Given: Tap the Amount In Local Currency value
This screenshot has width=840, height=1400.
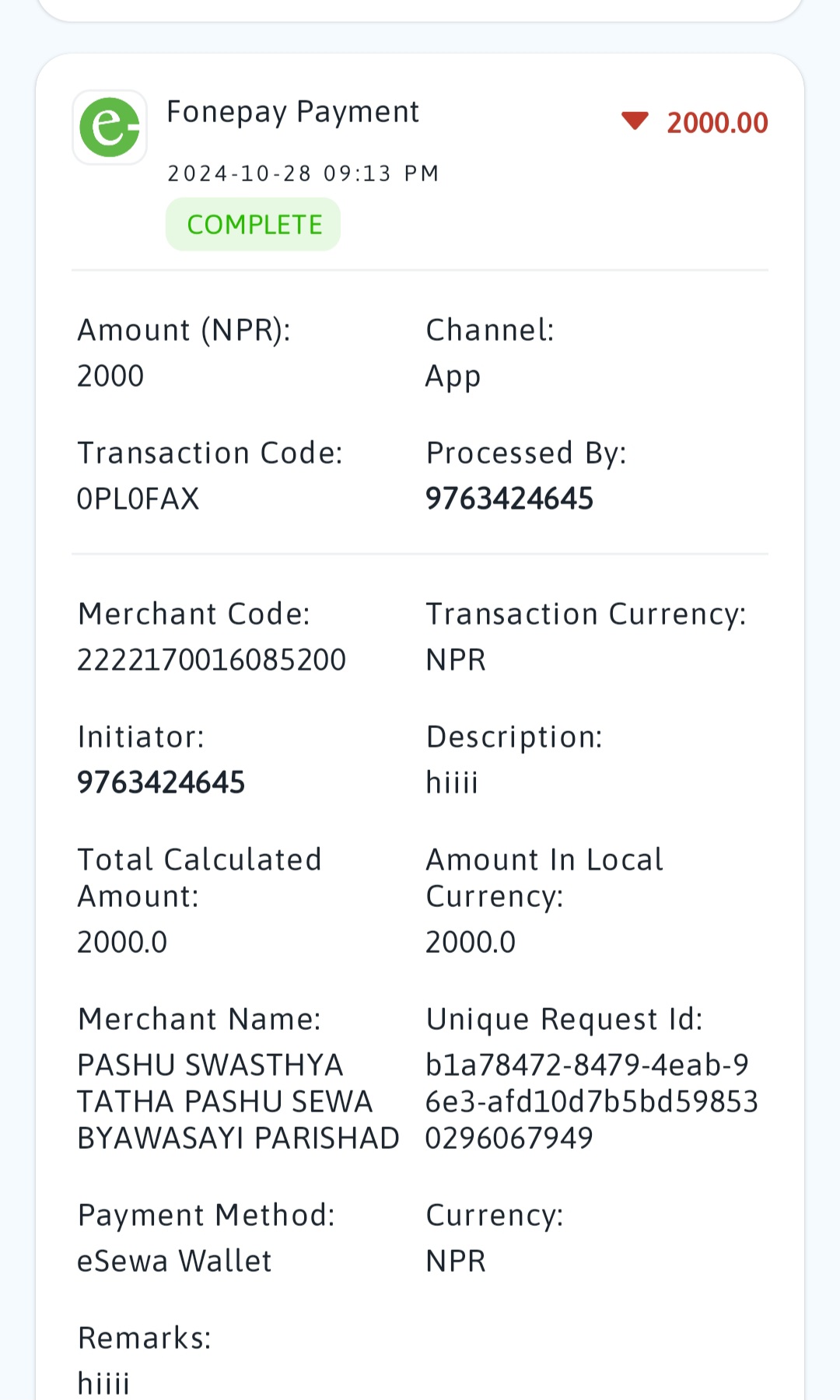Looking at the screenshot, I should click(x=471, y=942).
